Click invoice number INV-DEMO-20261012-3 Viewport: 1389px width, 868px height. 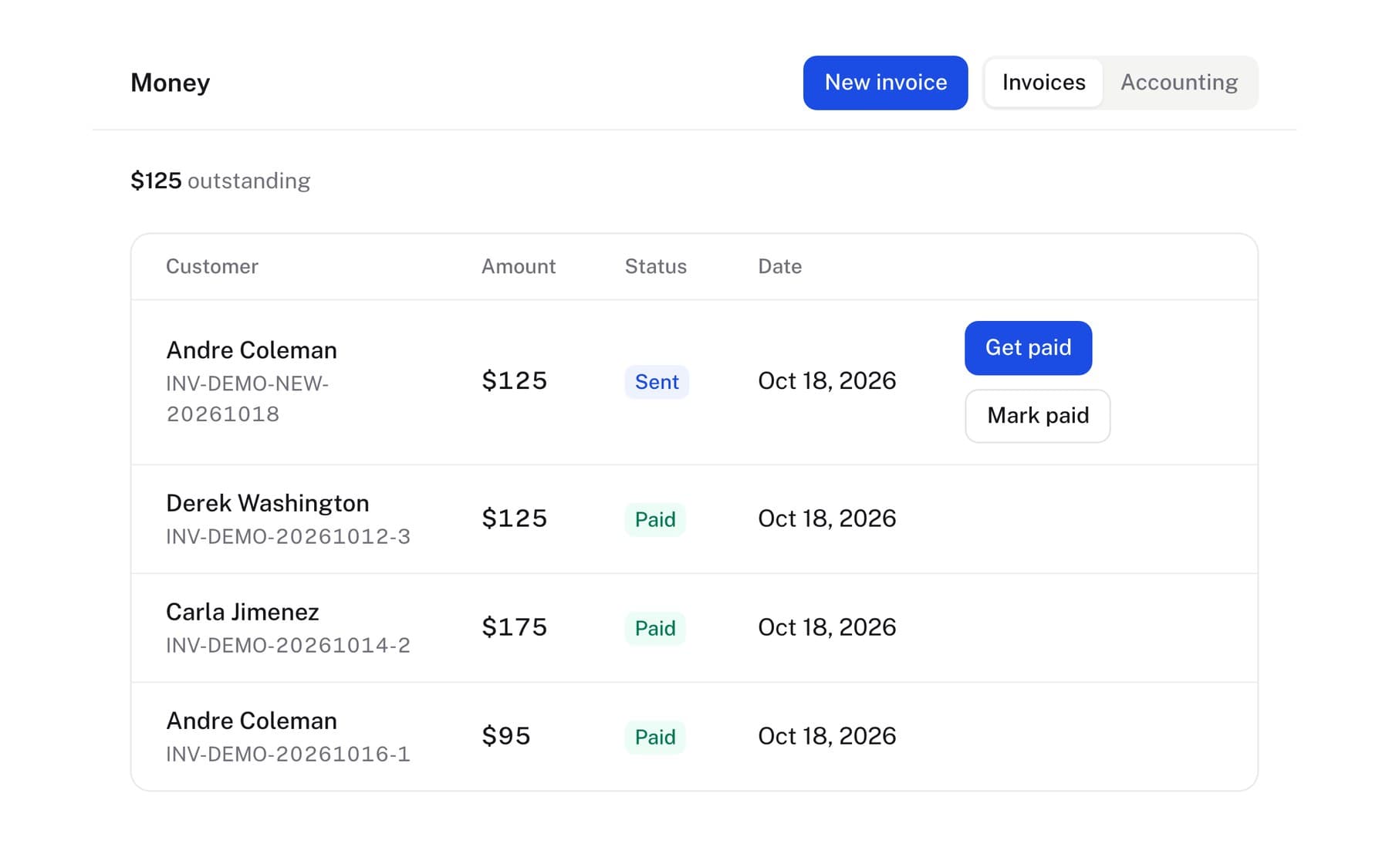[289, 536]
